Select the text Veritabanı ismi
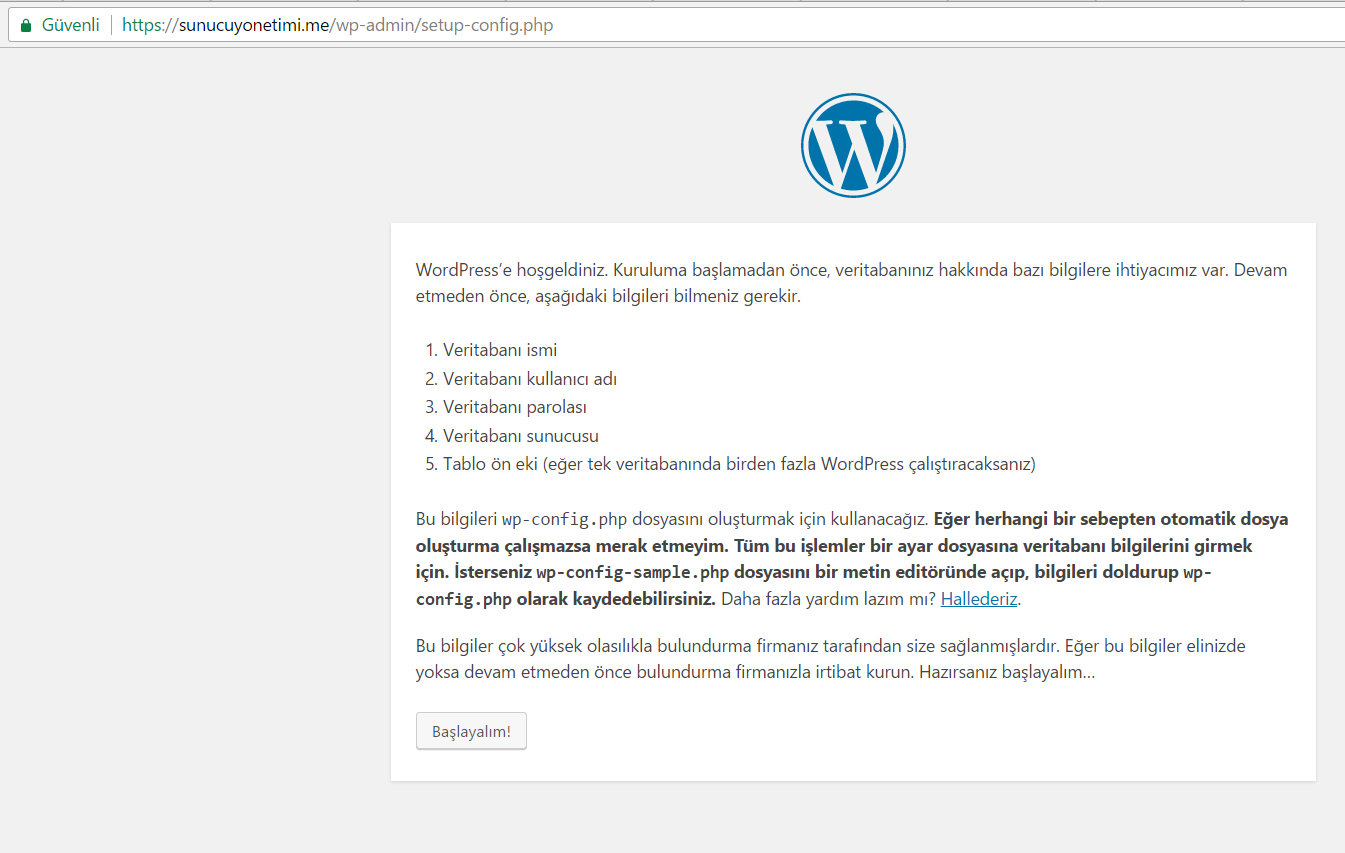Image resolution: width=1345 pixels, height=853 pixels. [500, 350]
